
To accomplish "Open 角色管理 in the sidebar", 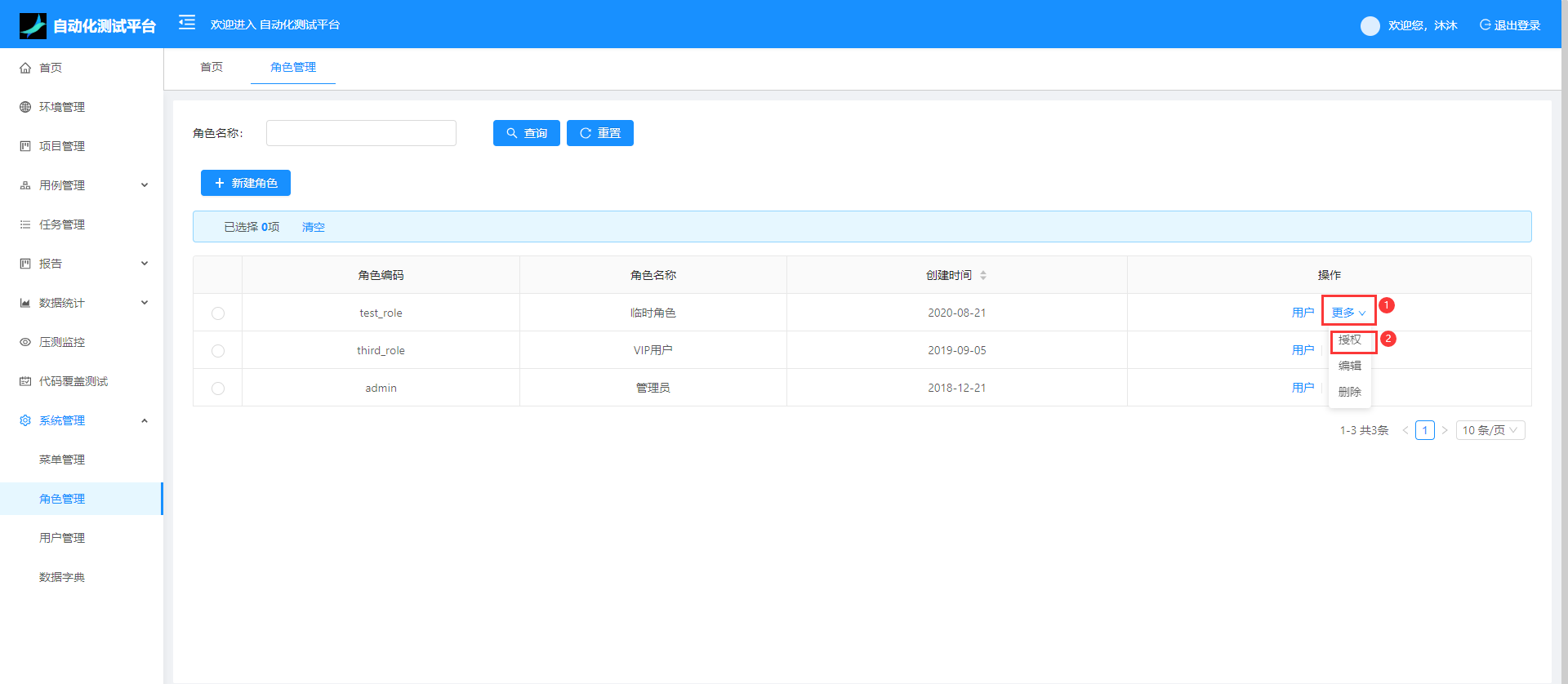I will (x=82, y=499).
